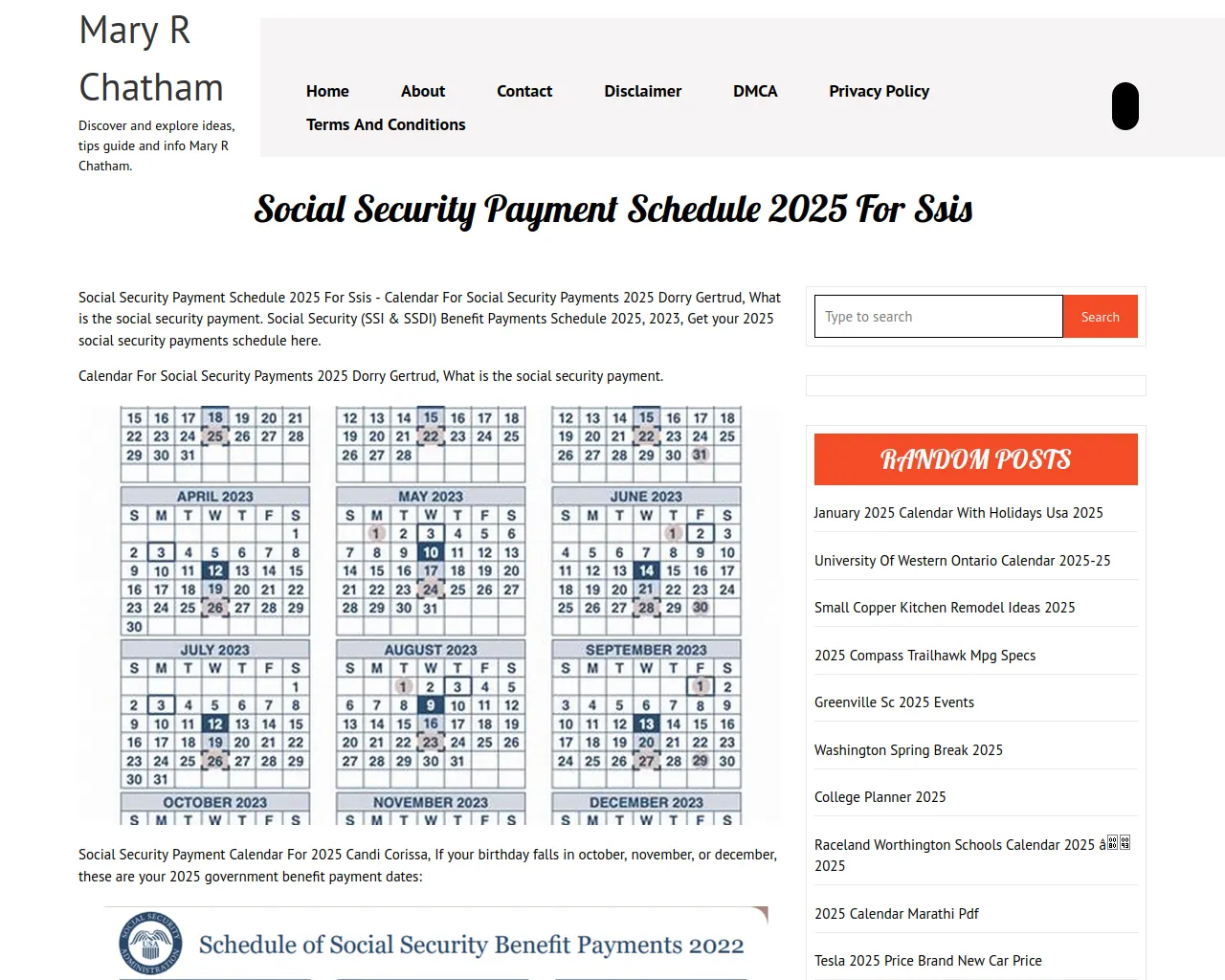Navigate to the DMCA page
Screen dimensions: 1225x980
pyautogui.click(x=755, y=91)
